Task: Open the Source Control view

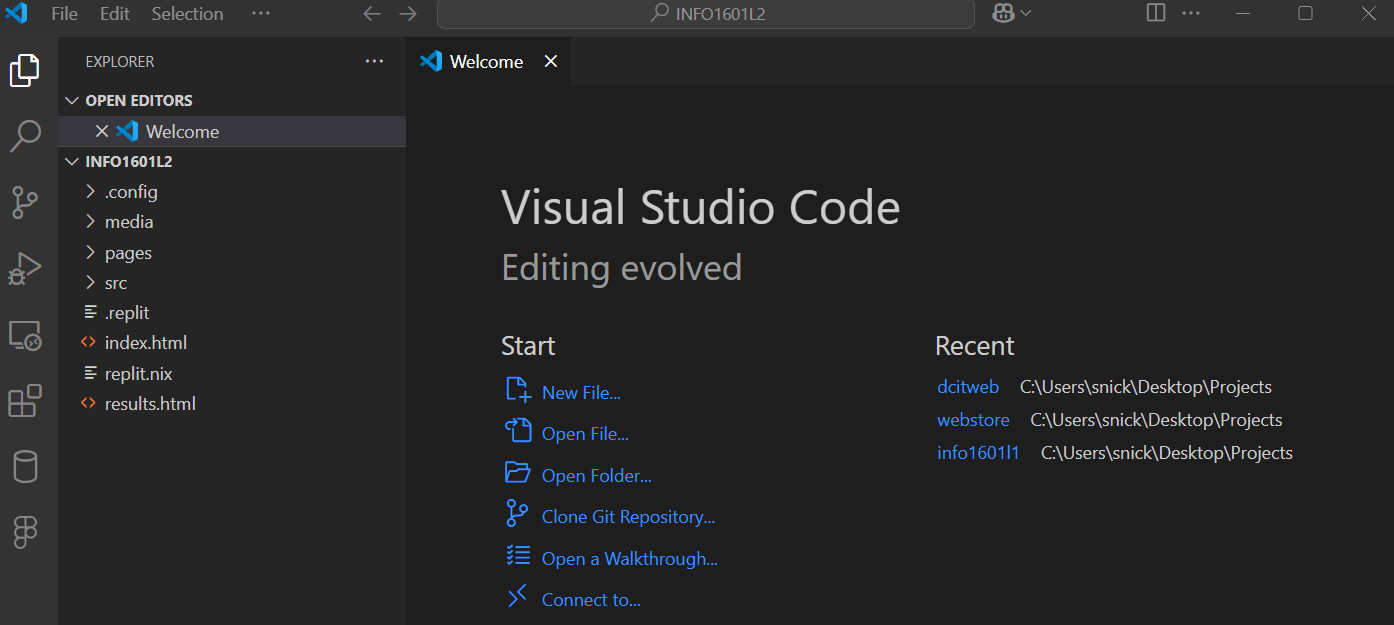Action: (25, 202)
